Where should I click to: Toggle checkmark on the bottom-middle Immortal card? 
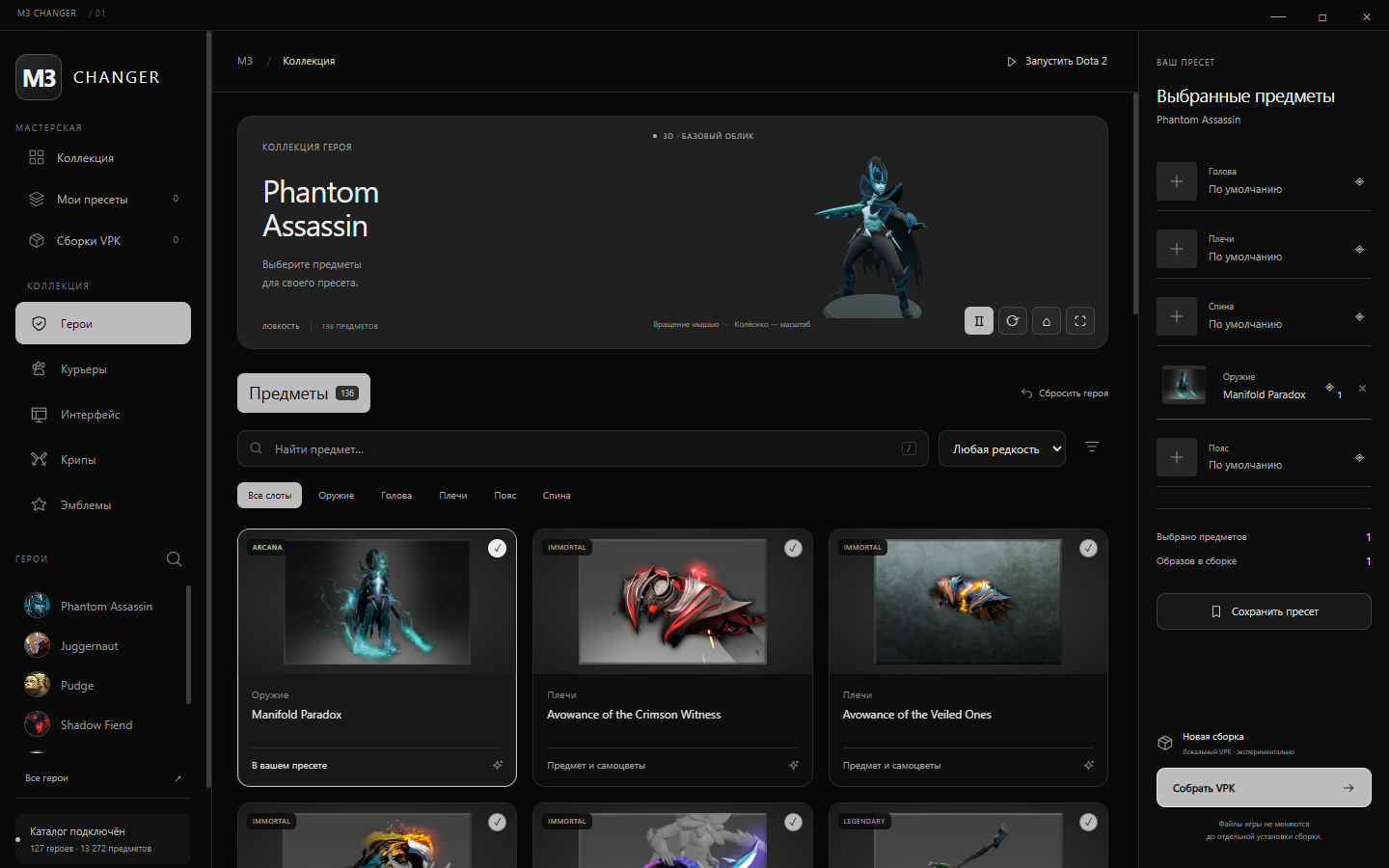(x=793, y=822)
